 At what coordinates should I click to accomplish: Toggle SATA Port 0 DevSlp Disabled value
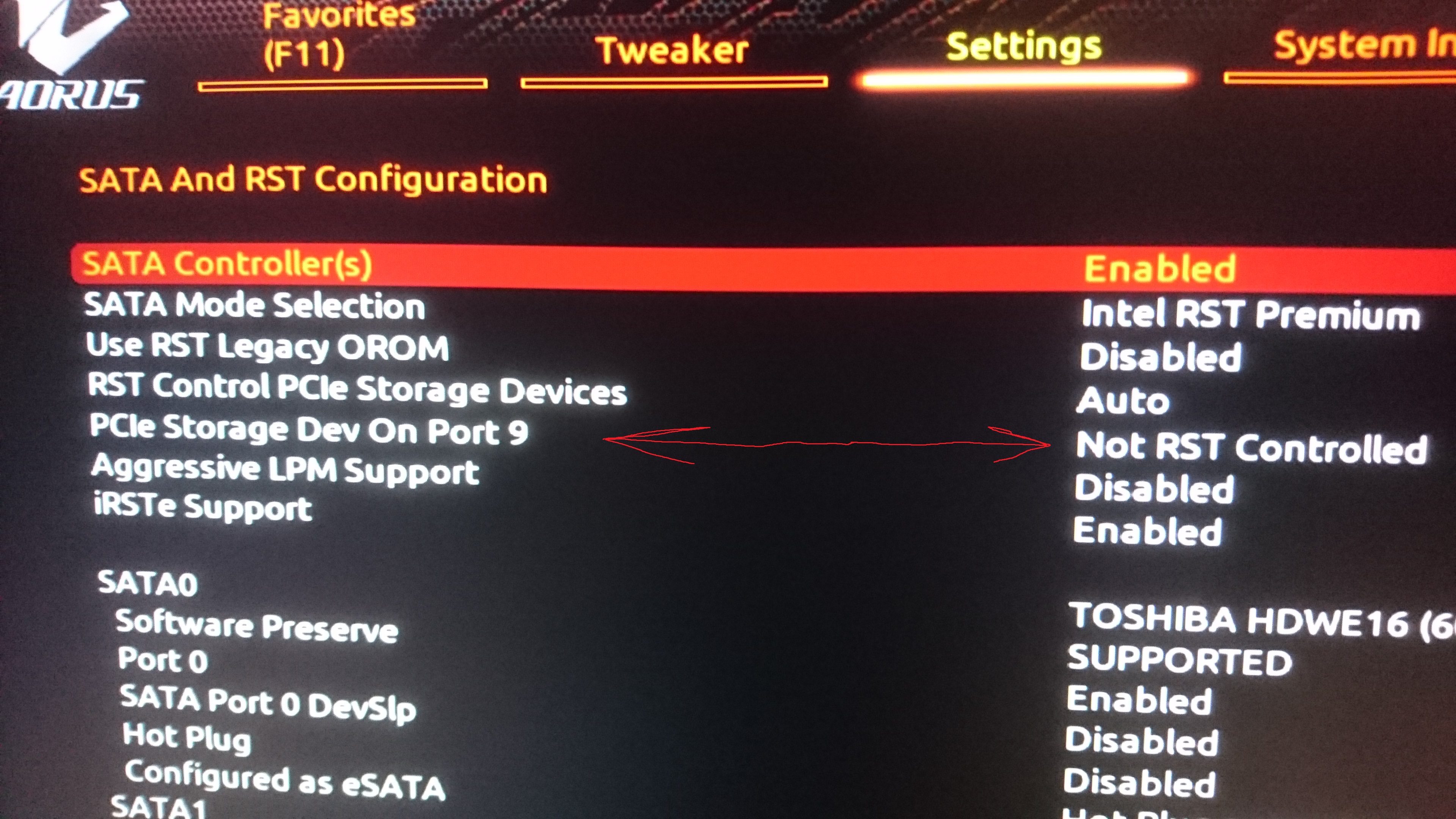[1142, 741]
